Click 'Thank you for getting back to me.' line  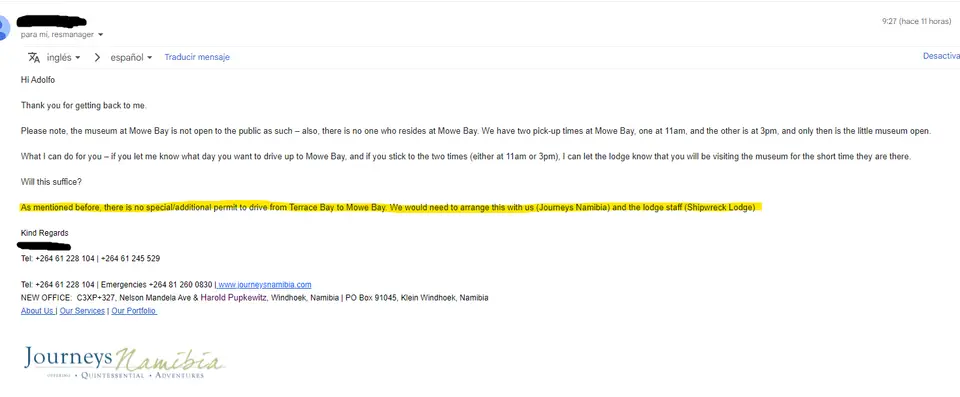(84, 105)
